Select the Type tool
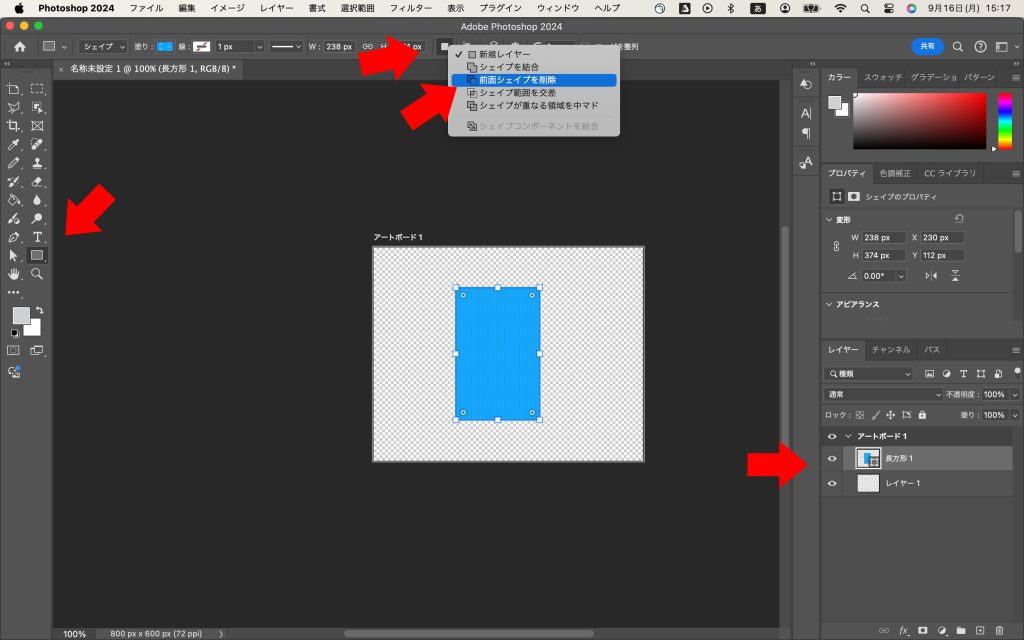This screenshot has width=1024, height=640. (x=37, y=237)
